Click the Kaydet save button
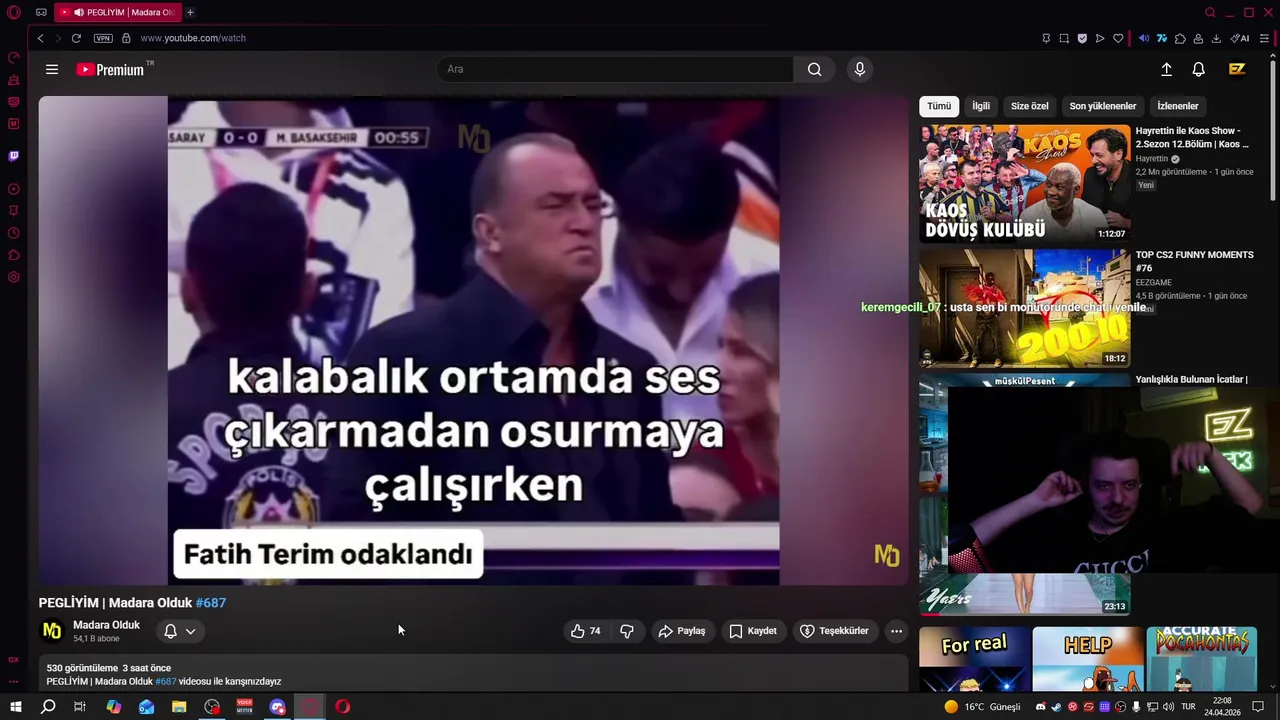The height and width of the screenshot is (720, 1280). coord(753,631)
